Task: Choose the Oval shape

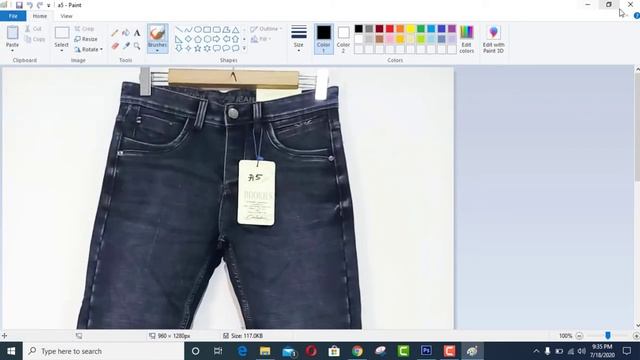Action: 198,29
